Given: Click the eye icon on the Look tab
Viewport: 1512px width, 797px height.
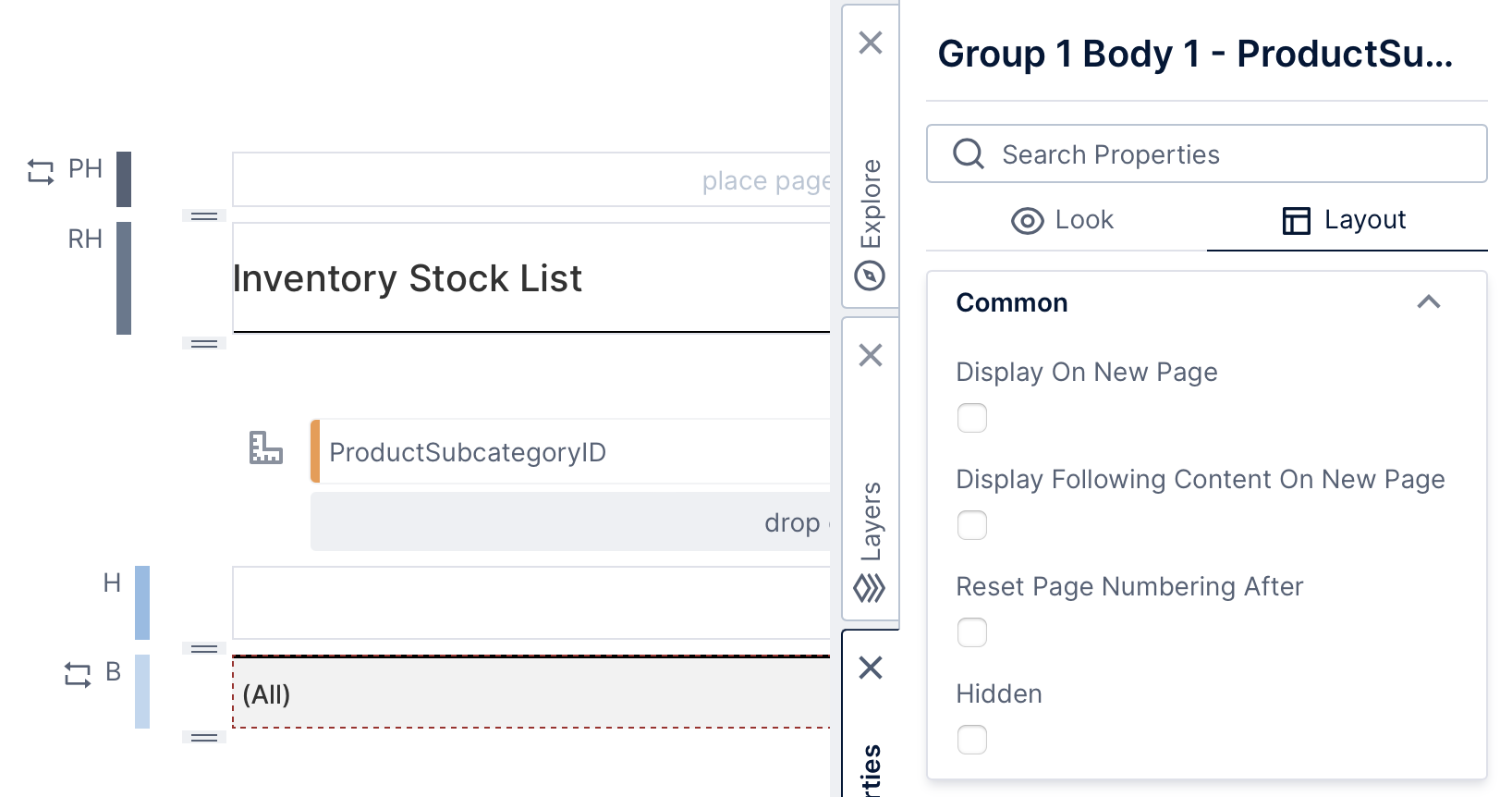Looking at the screenshot, I should [x=1026, y=221].
